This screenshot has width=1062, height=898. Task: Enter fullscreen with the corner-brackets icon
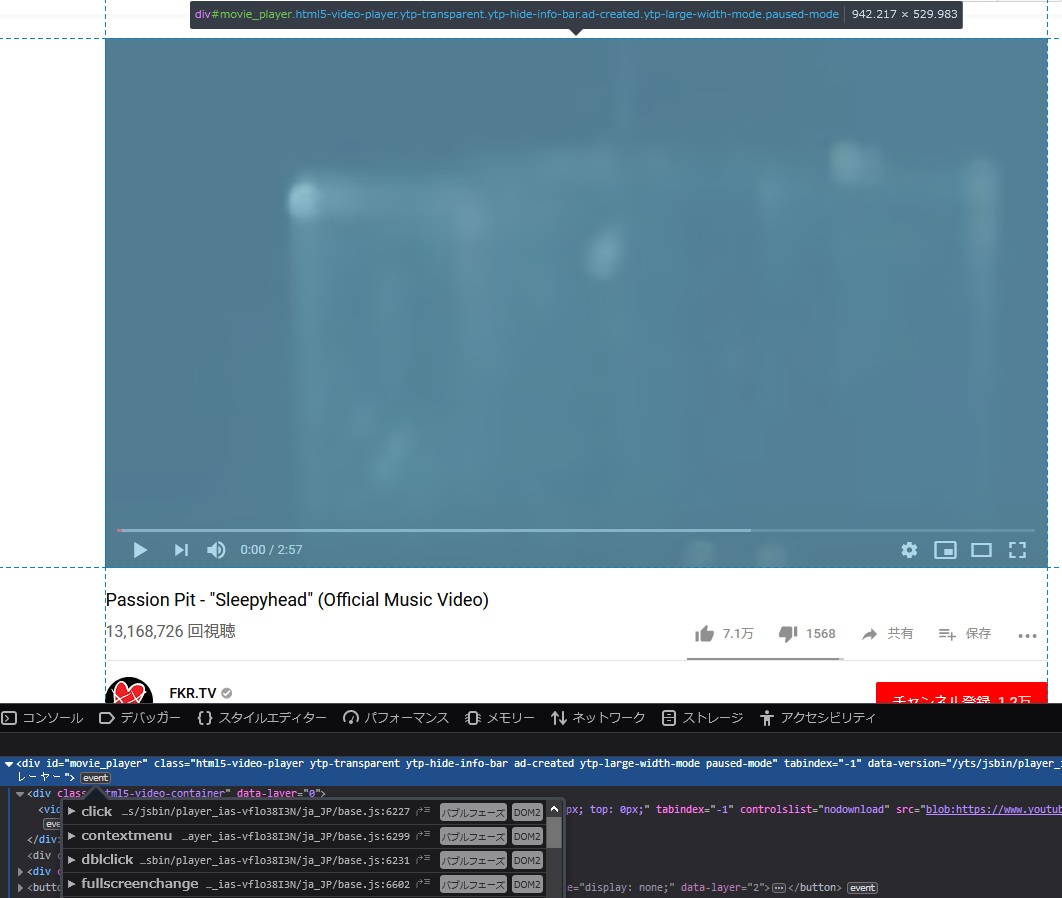click(1017, 550)
